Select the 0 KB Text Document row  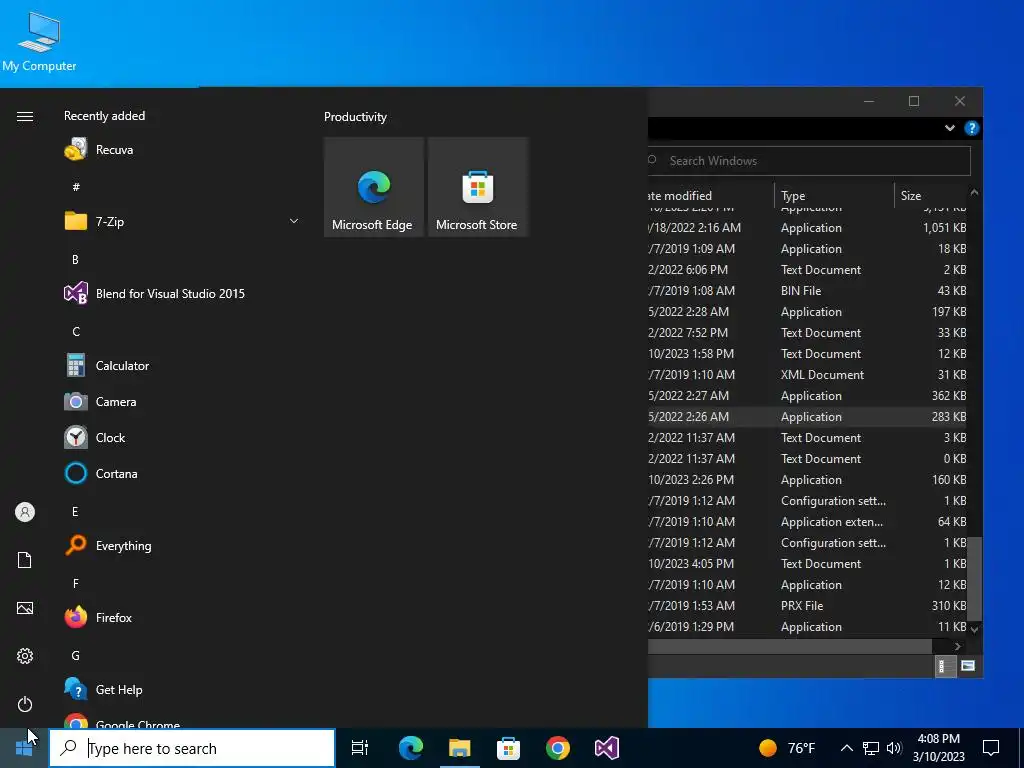point(809,458)
